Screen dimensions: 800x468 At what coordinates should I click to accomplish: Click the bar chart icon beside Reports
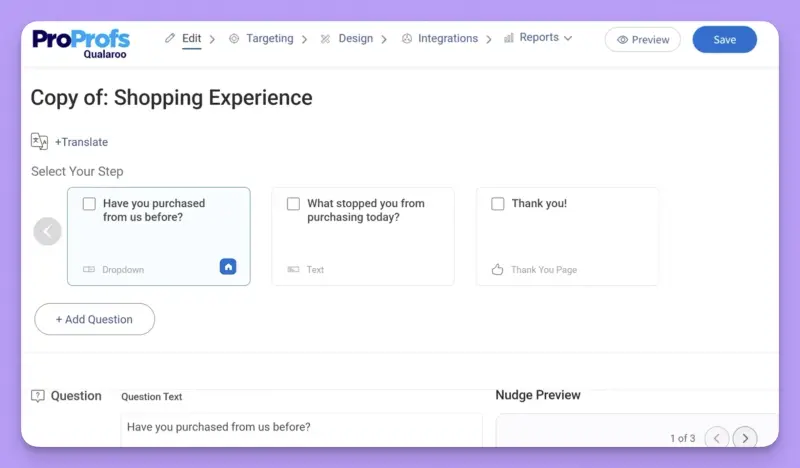509,38
